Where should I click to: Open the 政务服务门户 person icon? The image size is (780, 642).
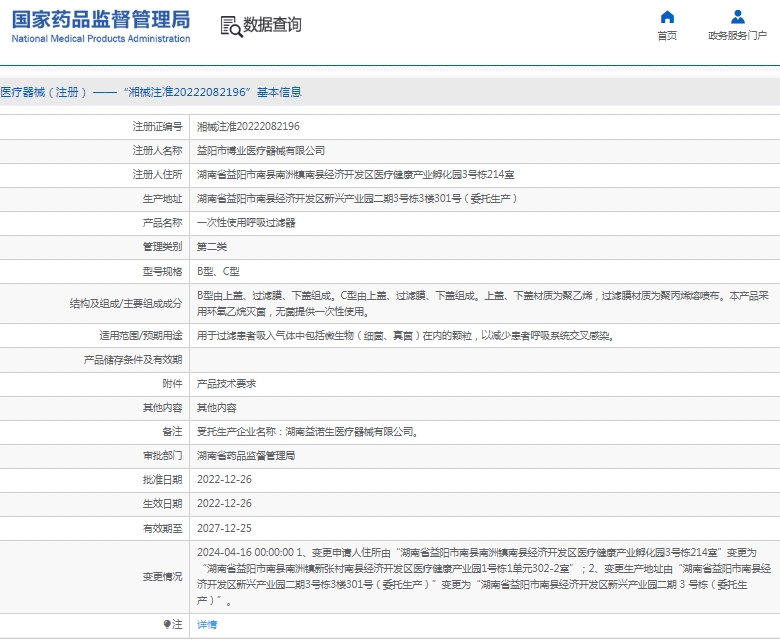(x=738, y=17)
